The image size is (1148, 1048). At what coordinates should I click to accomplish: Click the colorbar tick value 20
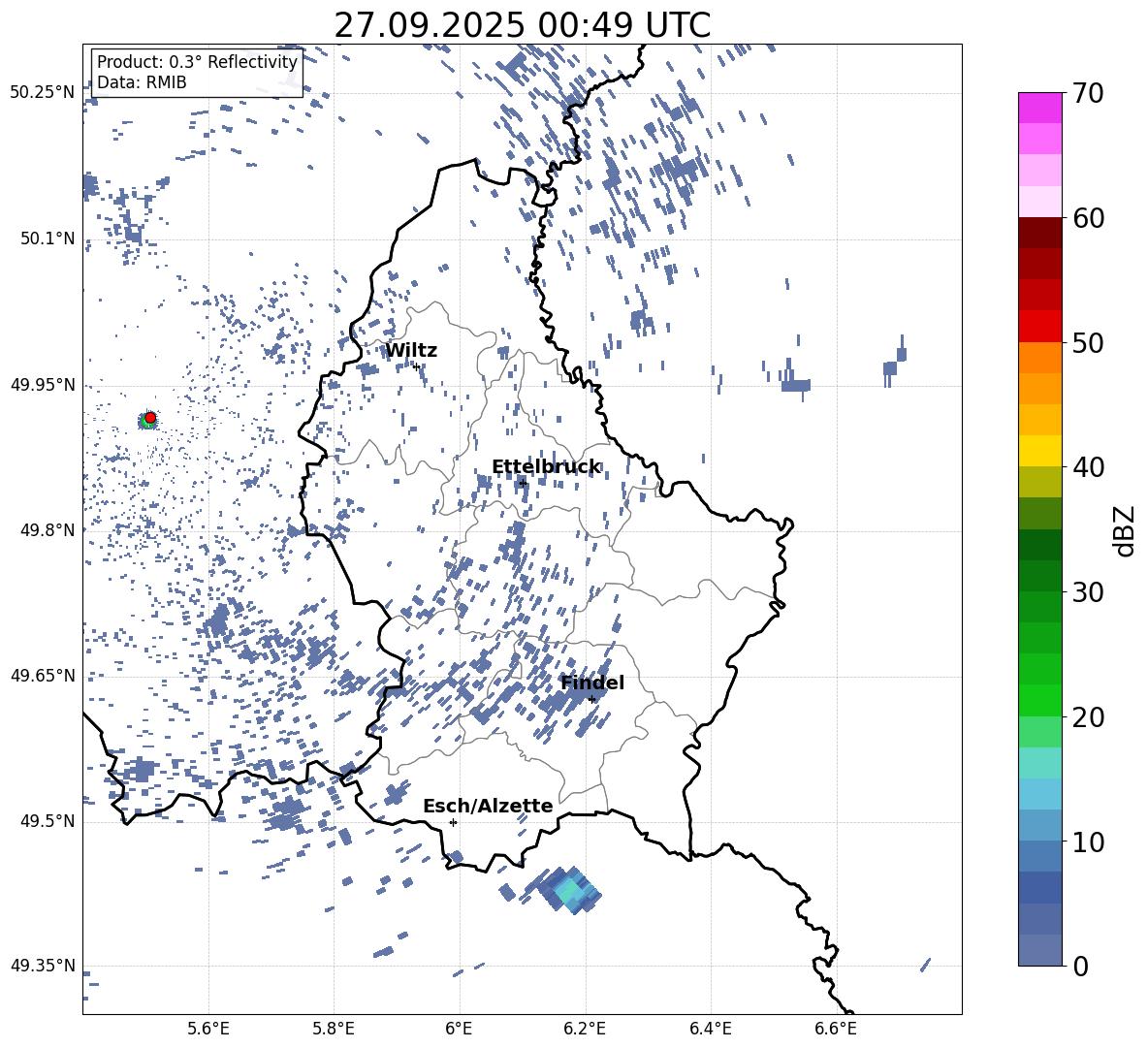click(x=1088, y=716)
